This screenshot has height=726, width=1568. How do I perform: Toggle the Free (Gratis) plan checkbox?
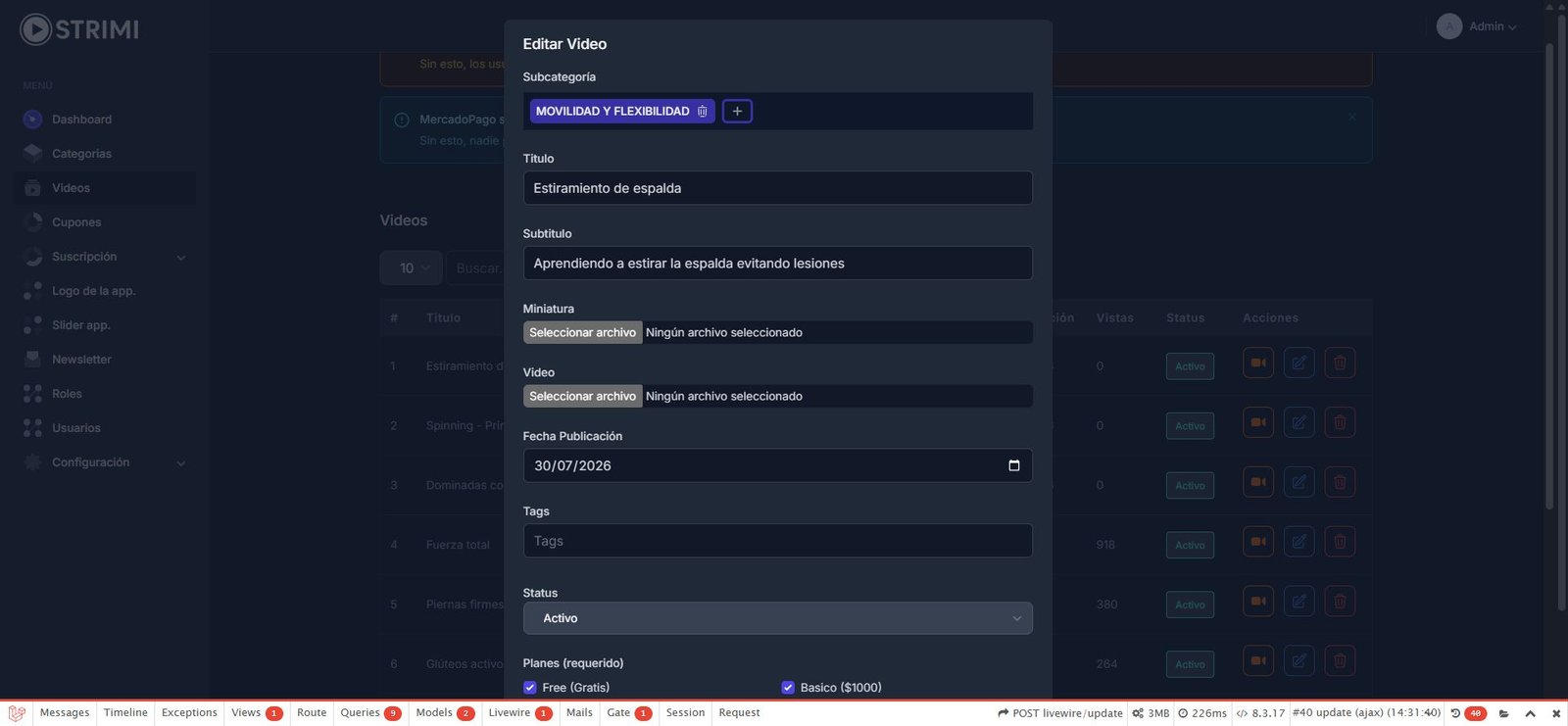pos(530,688)
